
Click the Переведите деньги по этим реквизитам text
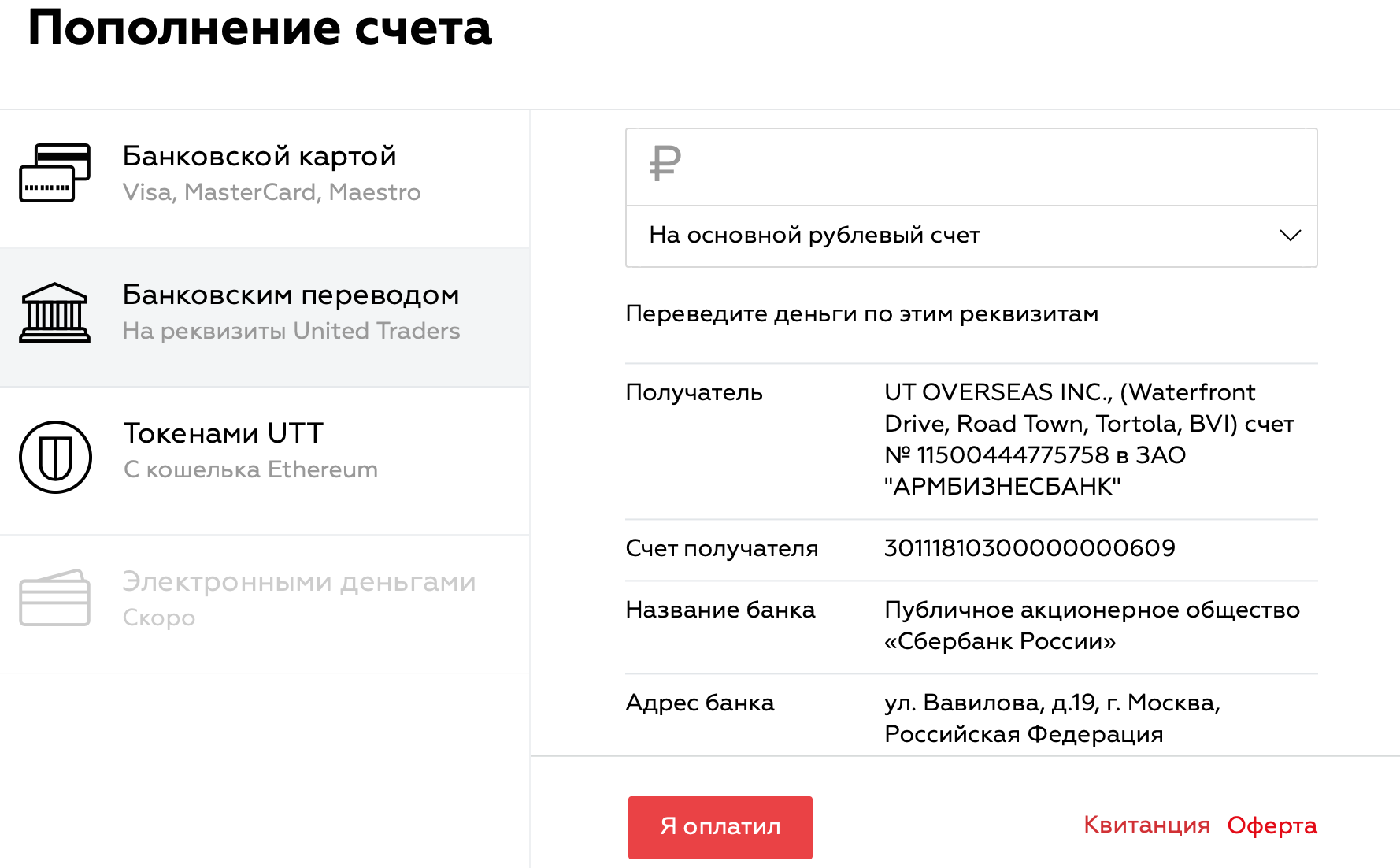pyautogui.click(x=861, y=314)
